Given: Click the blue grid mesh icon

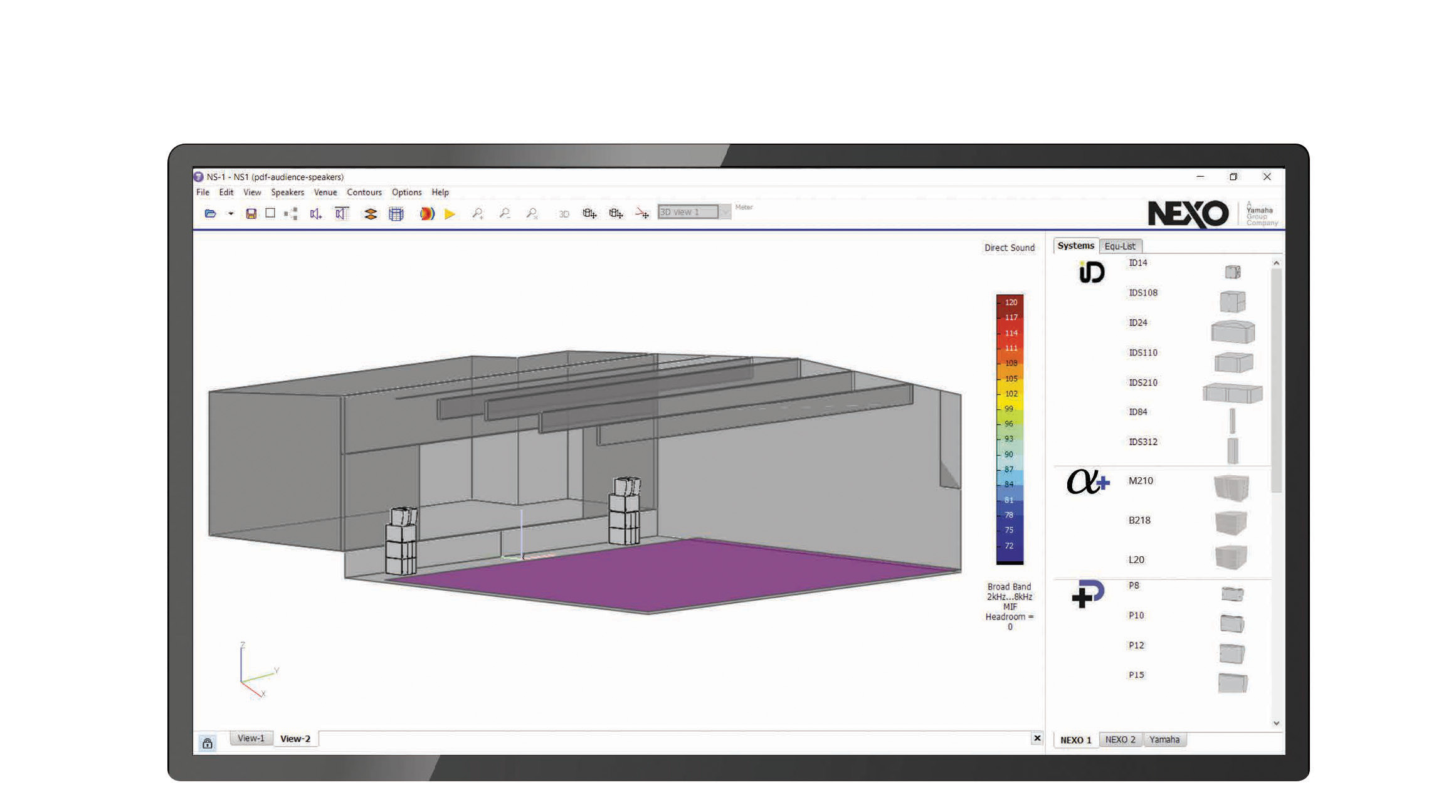Looking at the screenshot, I should [x=396, y=214].
